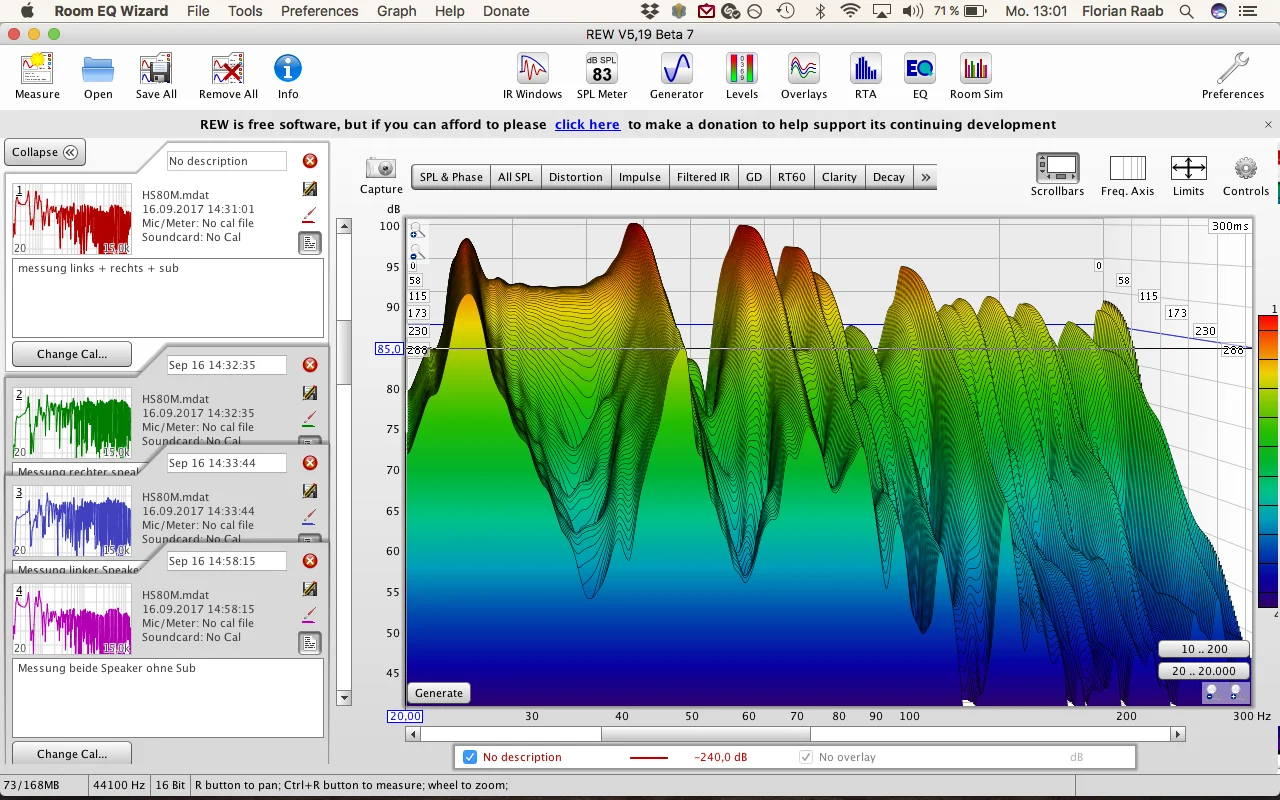This screenshot has width=1280, height=800.
Task: Open graph Controls gear
Action: pos(1245,175)
